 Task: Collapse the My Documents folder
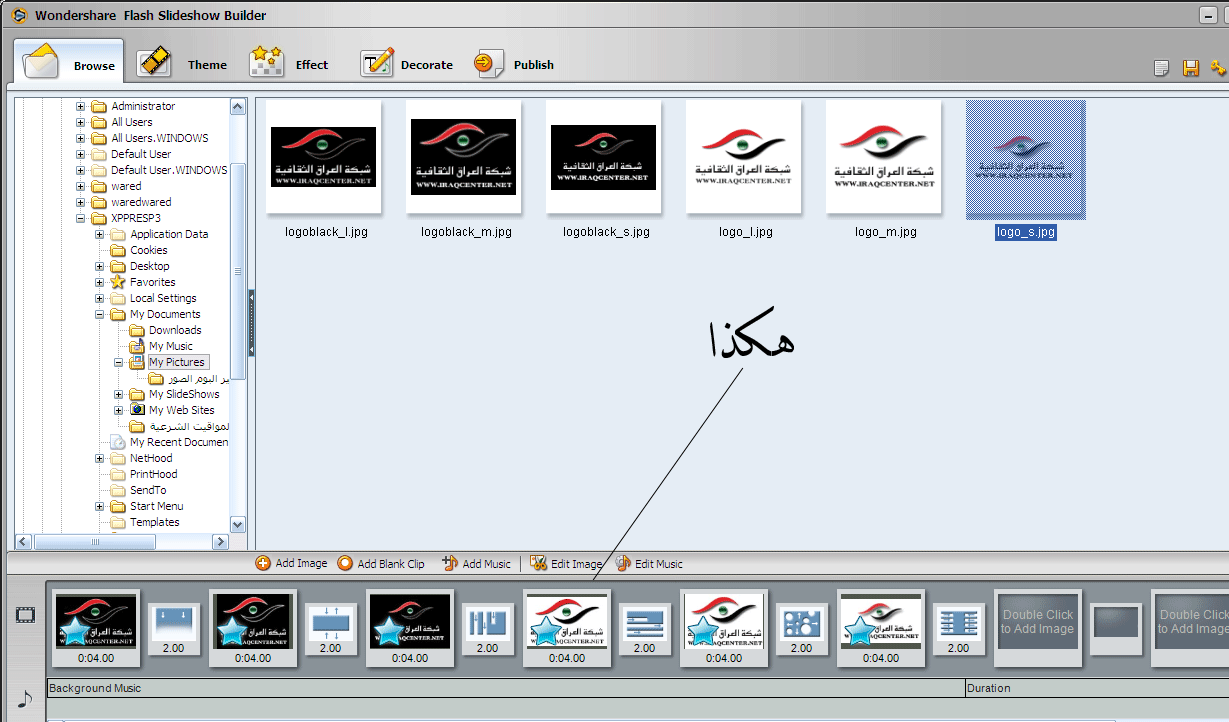tap(100, 314)
